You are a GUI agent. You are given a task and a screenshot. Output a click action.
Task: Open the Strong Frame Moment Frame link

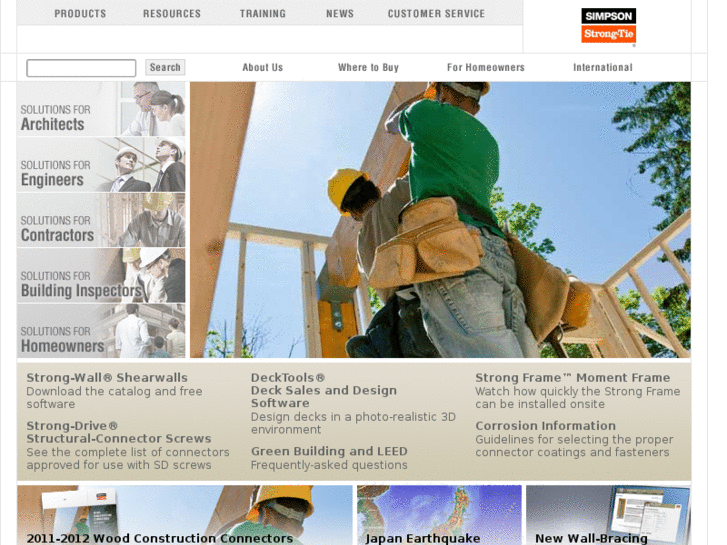click(x=573, y=378)
